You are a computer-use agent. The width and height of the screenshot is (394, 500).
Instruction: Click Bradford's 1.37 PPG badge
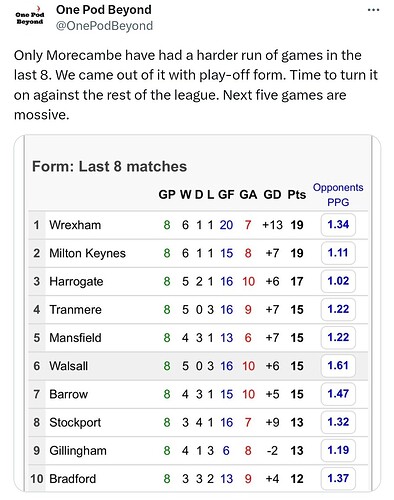click(338, 479)
